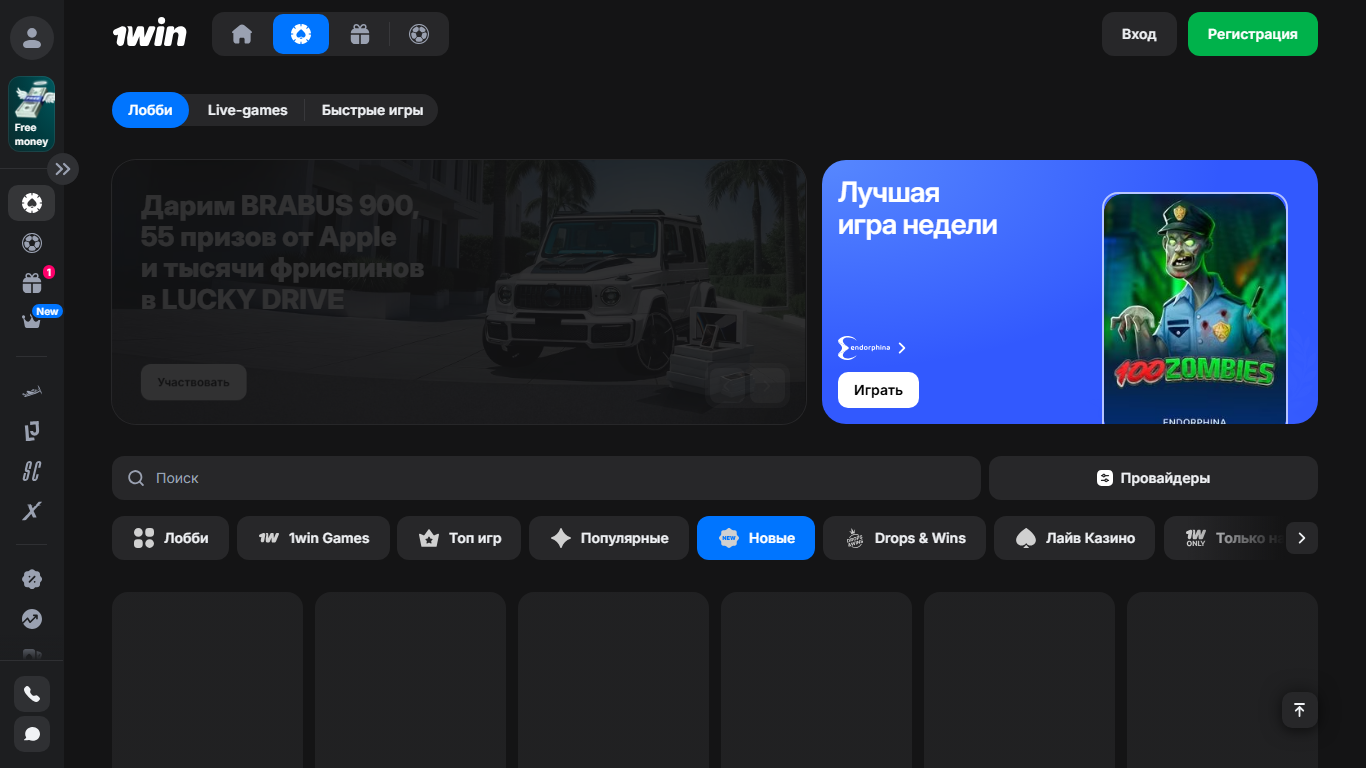Image resolution: width=1366 pixels, height=768 pixels.
Task: Click Участвовать on the BRABUS banner
Action: coord(193,382)
